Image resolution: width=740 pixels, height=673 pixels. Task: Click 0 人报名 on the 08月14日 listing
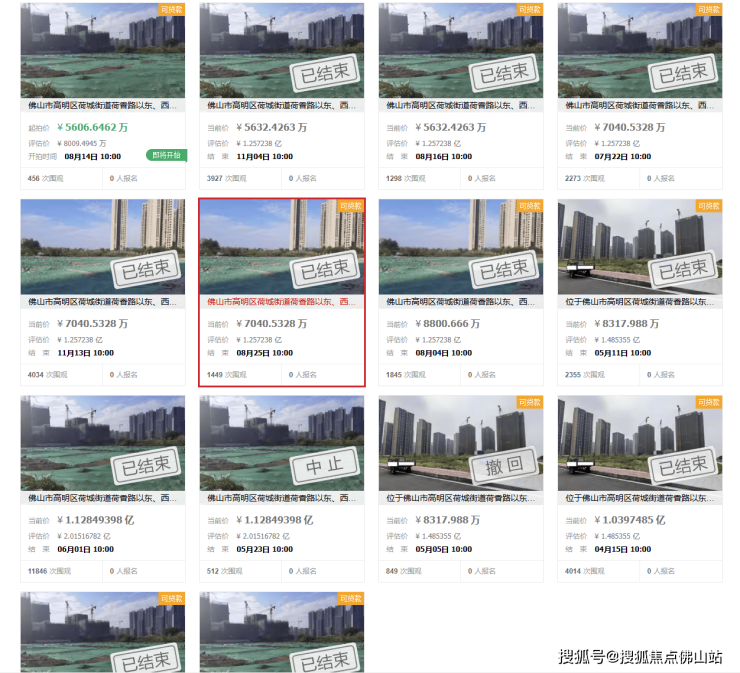tap(124, 178)
